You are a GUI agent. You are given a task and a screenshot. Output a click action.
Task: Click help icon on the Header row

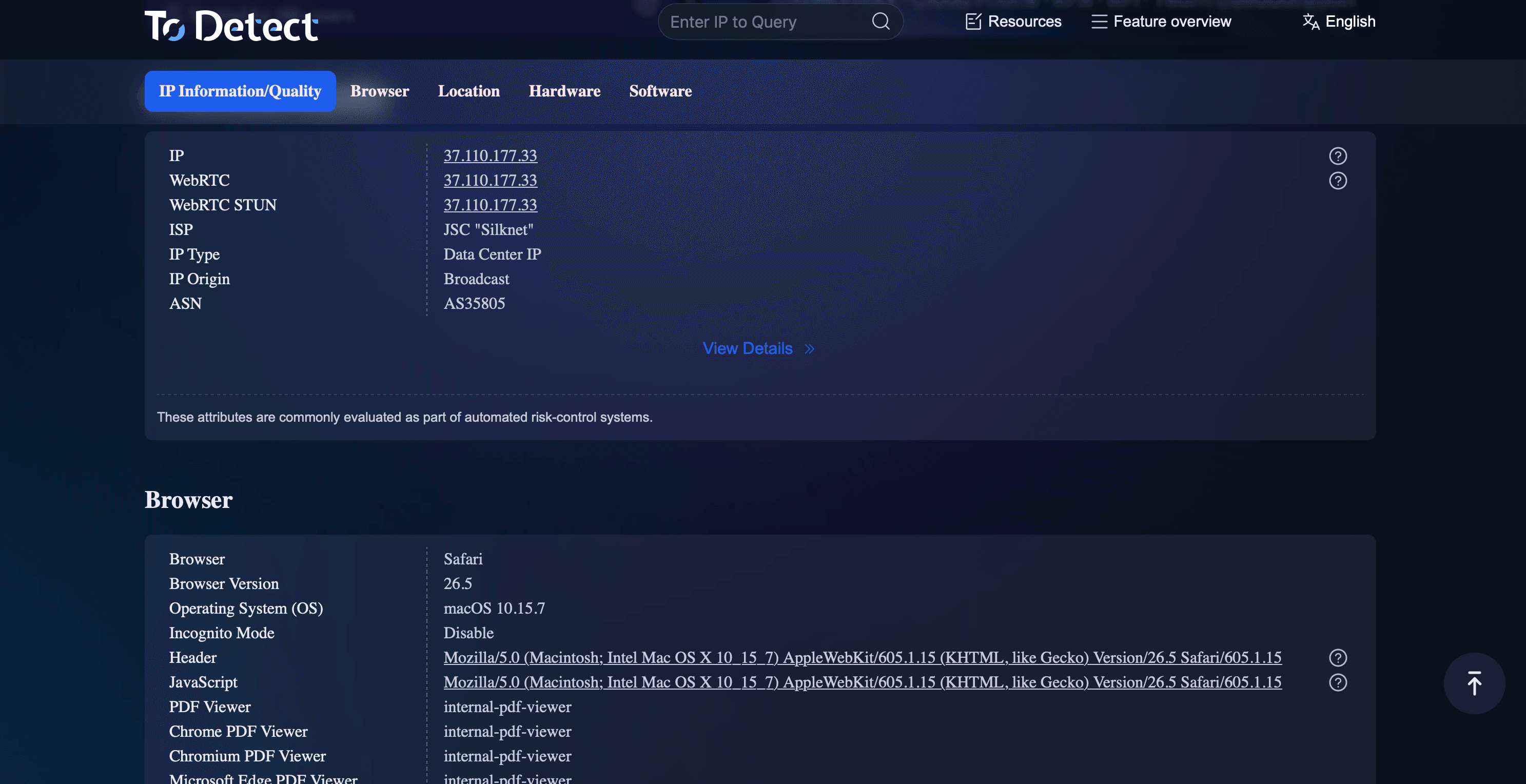pos(1338,658)
